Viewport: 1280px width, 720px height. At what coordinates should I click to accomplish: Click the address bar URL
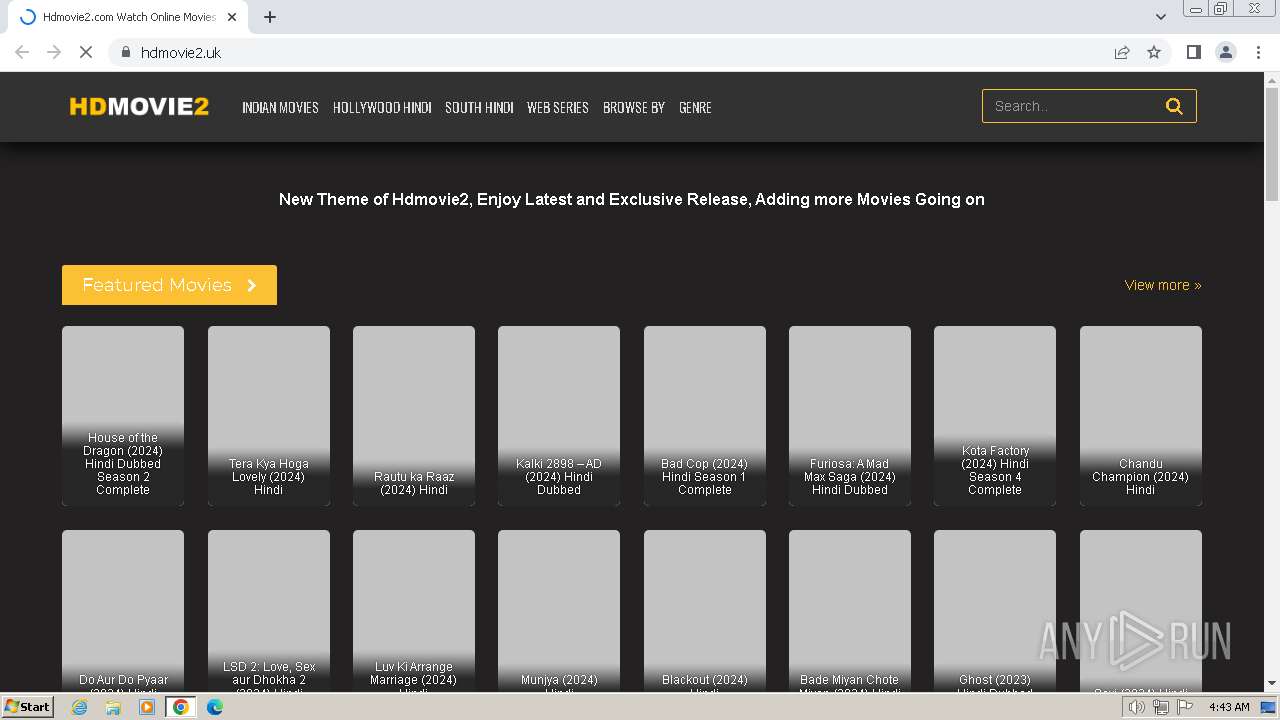(x=181, y=52)
